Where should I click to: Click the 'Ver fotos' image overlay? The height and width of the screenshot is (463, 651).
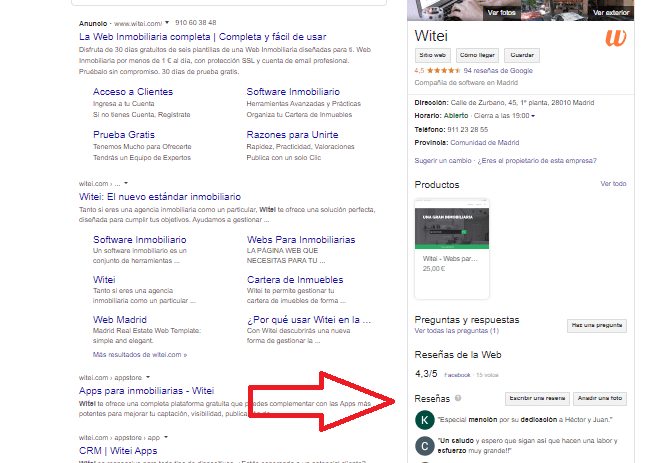[x=501, y=12]
